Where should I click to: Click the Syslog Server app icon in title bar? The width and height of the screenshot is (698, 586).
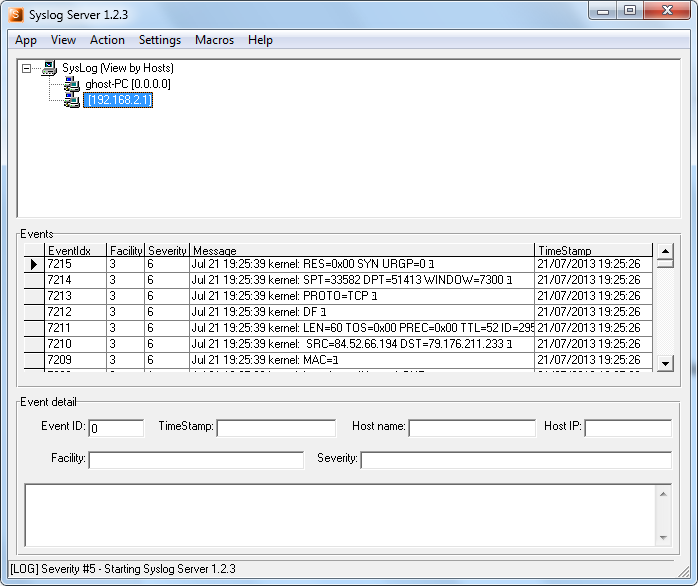(x=16, y=14)
